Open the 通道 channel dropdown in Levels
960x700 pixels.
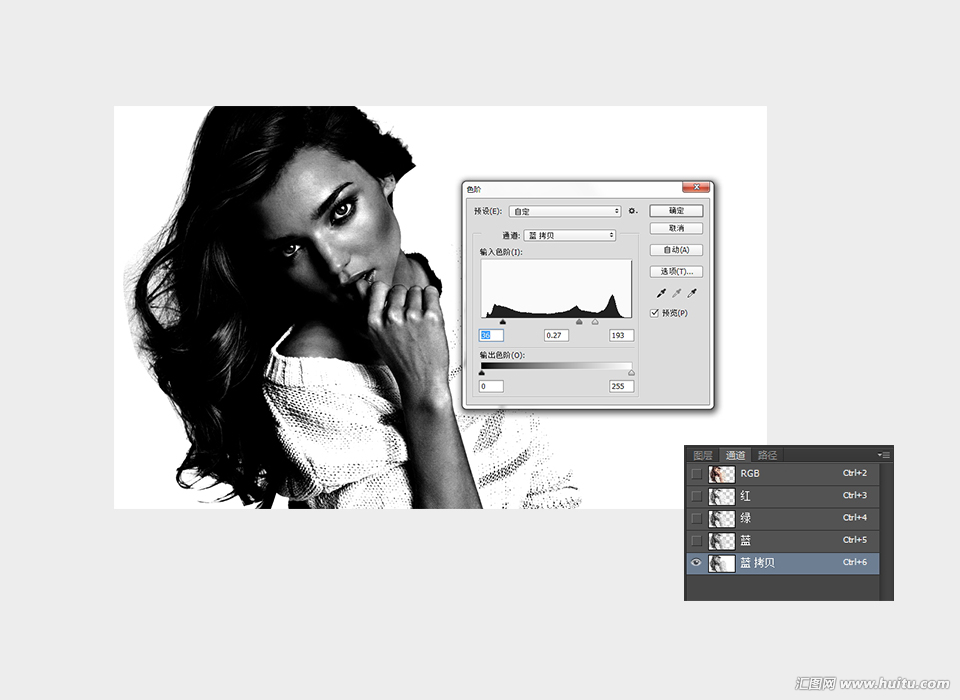pos(570,235)
